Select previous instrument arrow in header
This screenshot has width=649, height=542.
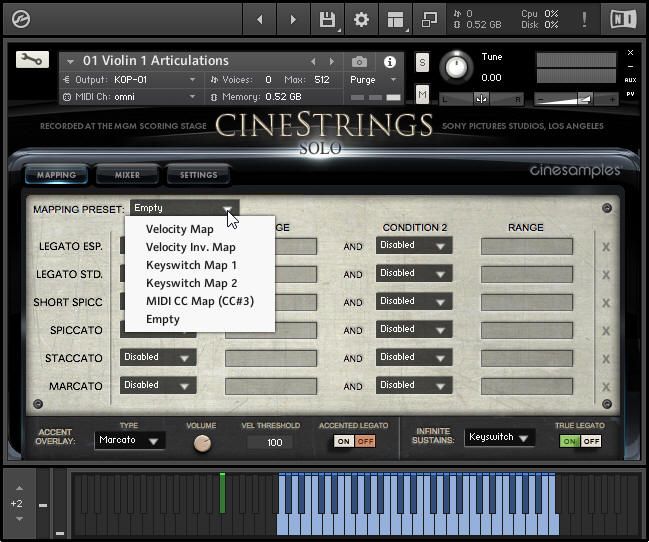tap(313, 62)
